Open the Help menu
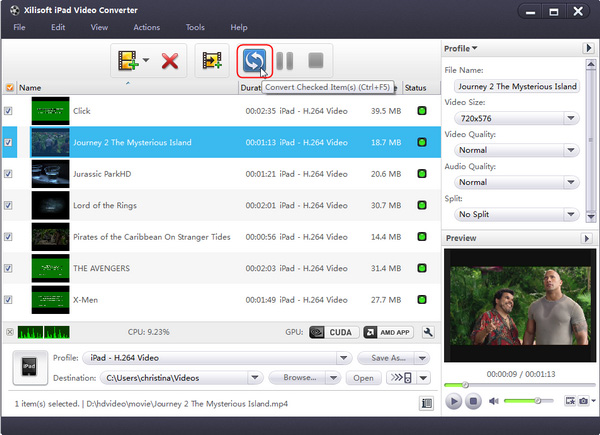The height and width of the screenshot is (435, 600). point(239,27)
